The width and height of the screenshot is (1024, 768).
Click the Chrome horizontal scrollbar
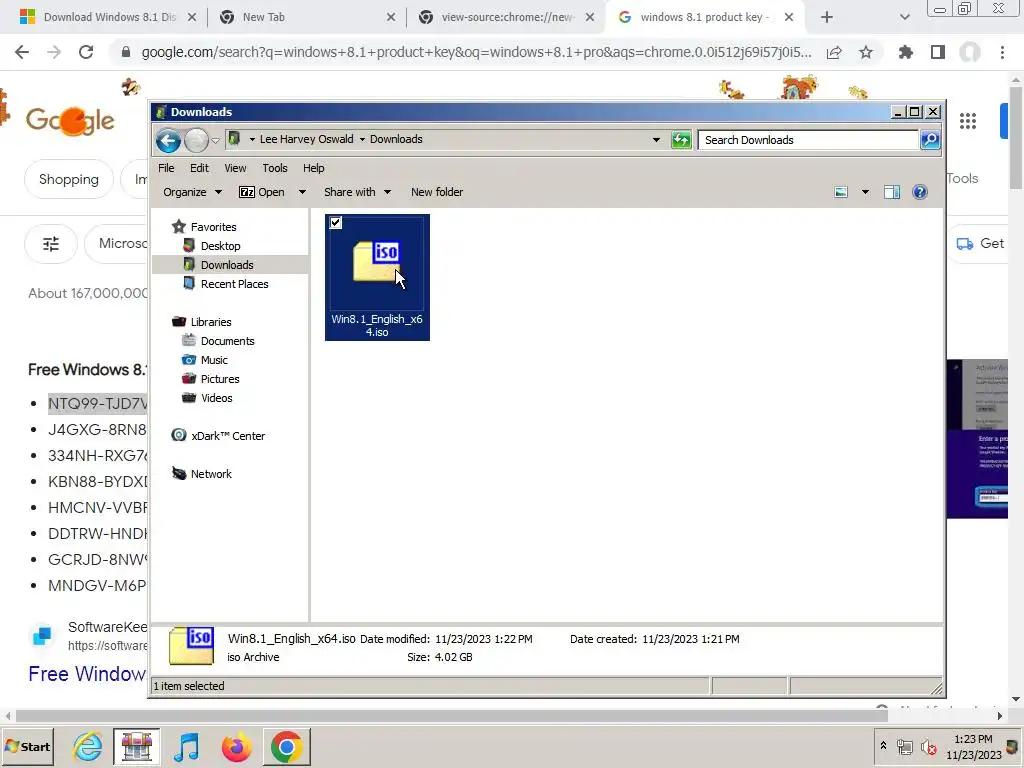click(451, 716)
